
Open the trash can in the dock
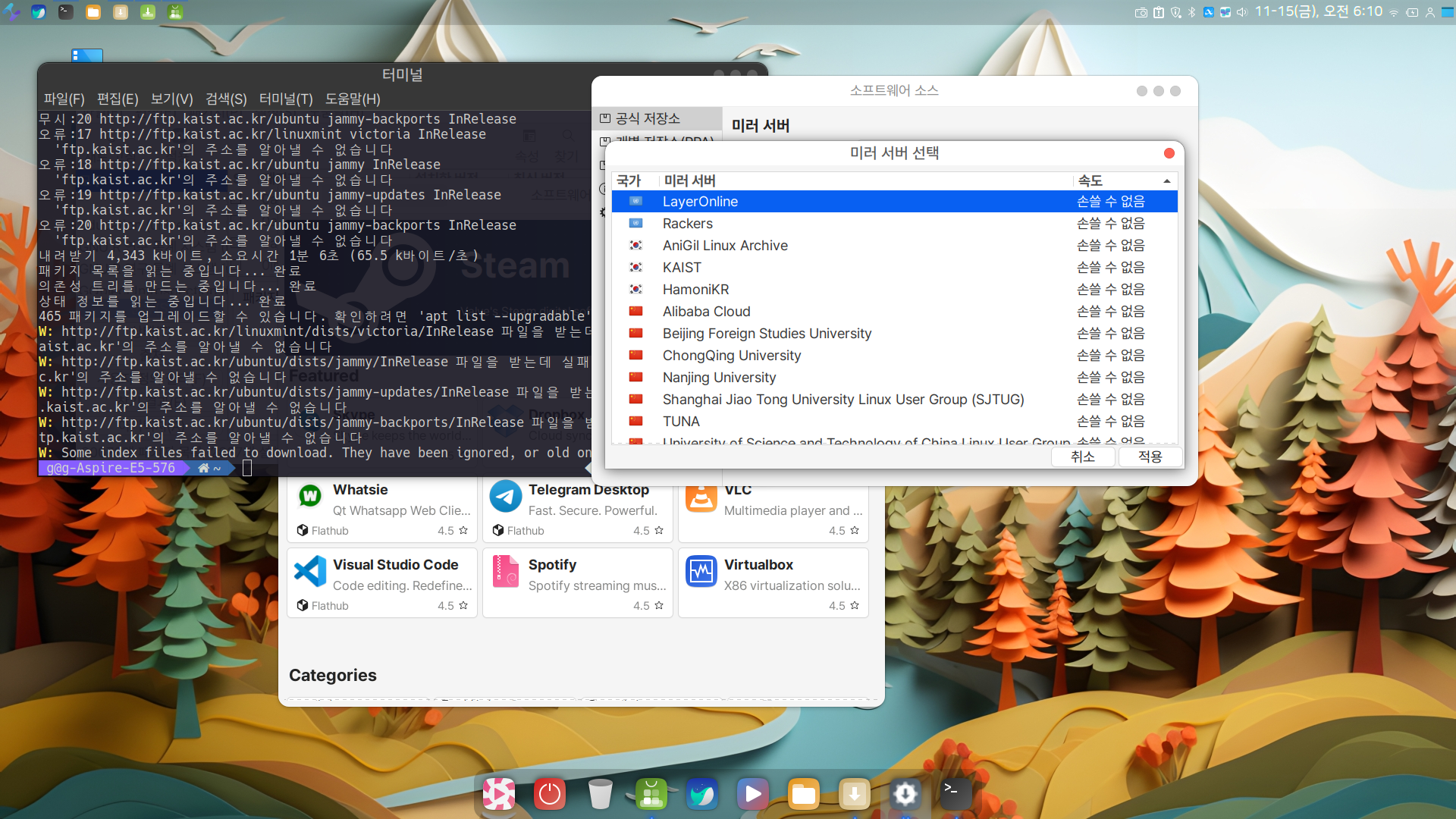point(601,794)
